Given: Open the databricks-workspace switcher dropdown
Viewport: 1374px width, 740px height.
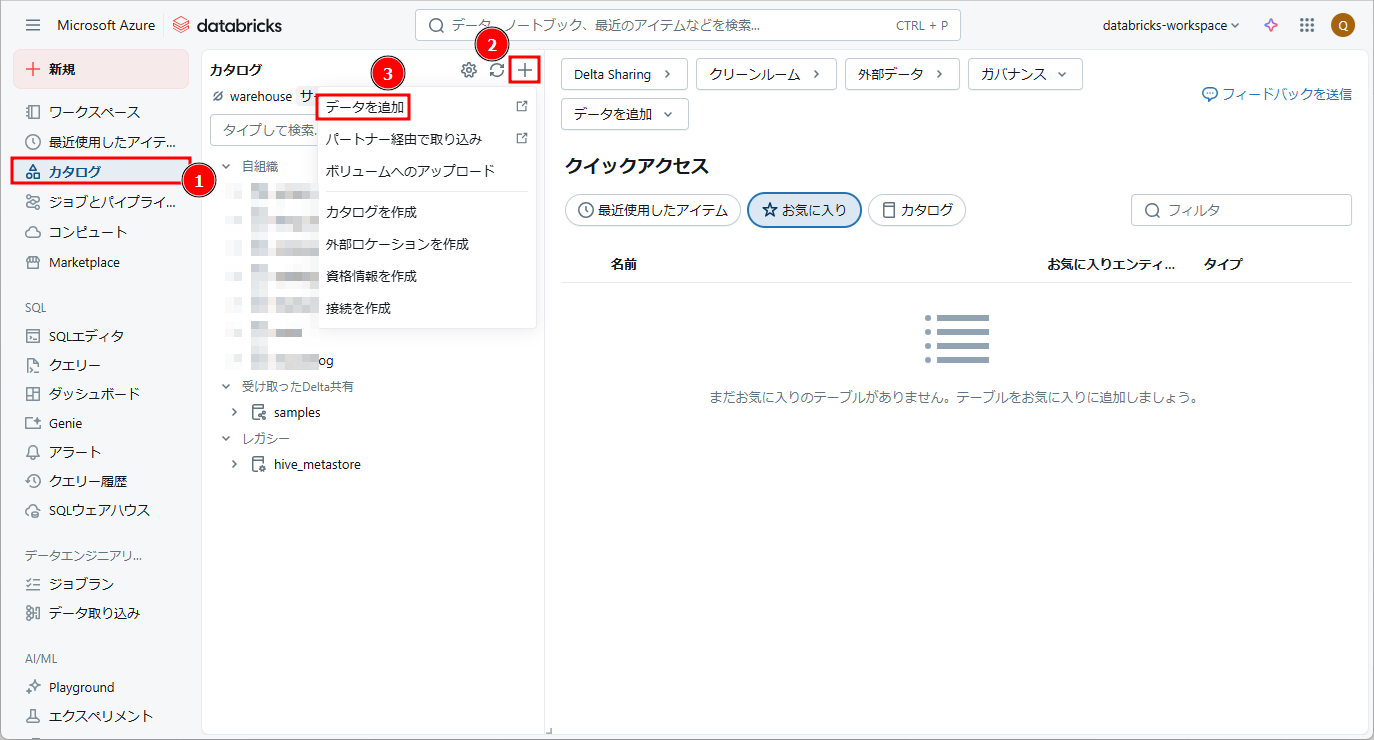Looking at the screenshot, I should [x=1170, y=25].
